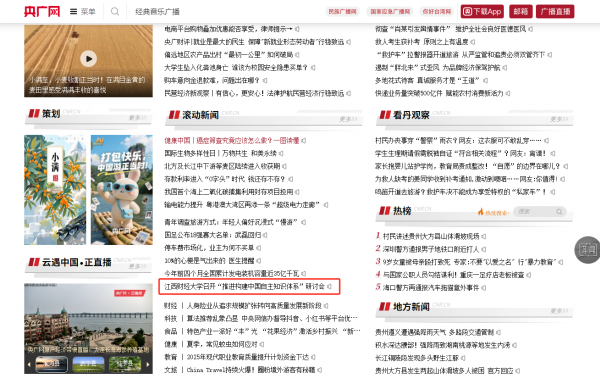Open the 食品 category label
The height and width of the screenshot is (384, 600).
171,331
